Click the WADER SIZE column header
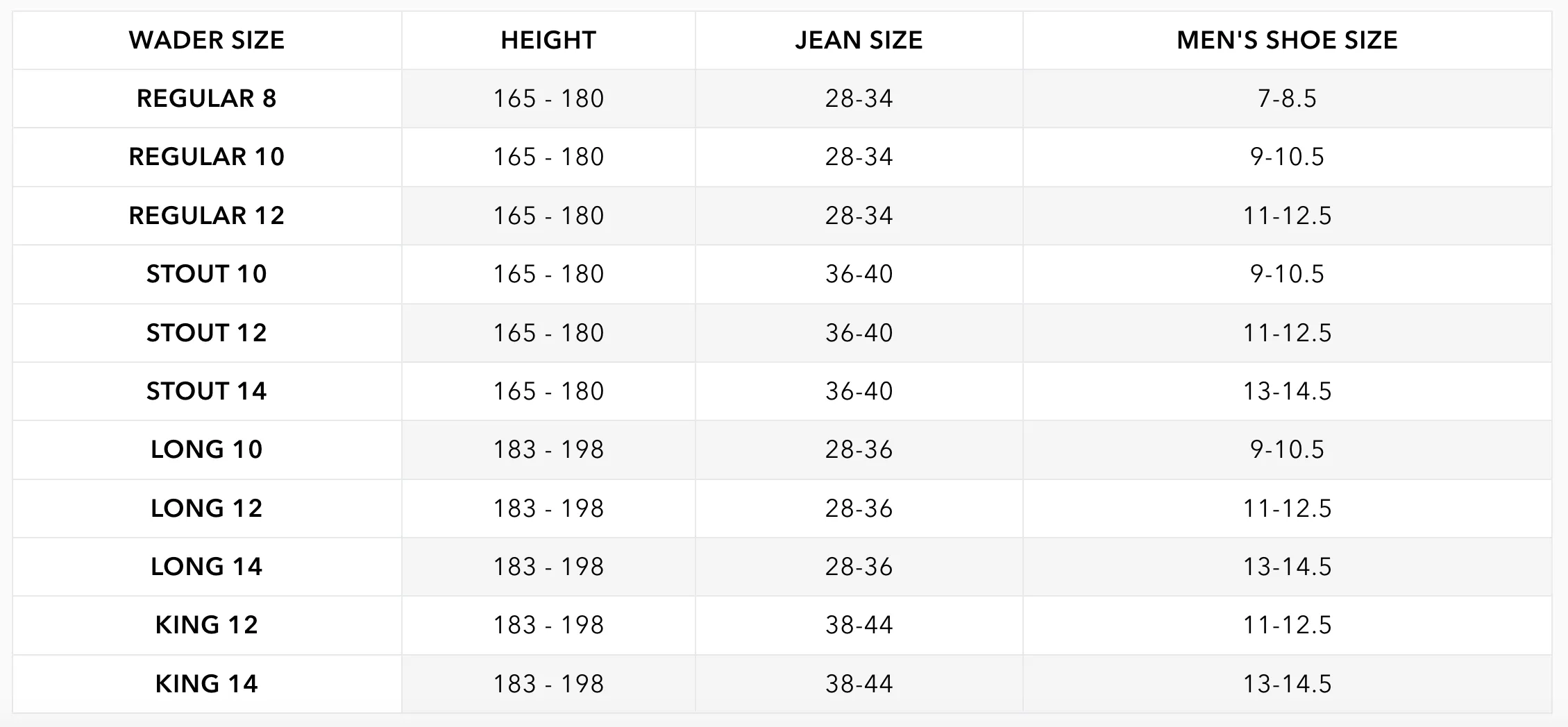 click(x=207, y=40)
